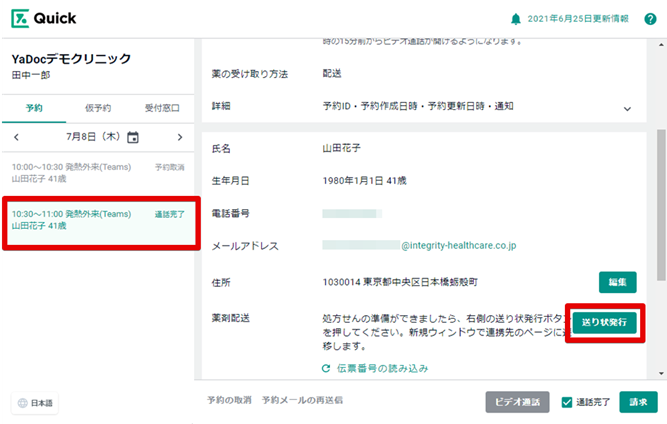This screenshot has height=424, width=667.
Task: Click the refresh icon for 伝票番号の読み込み
Action: coord(325,369)
